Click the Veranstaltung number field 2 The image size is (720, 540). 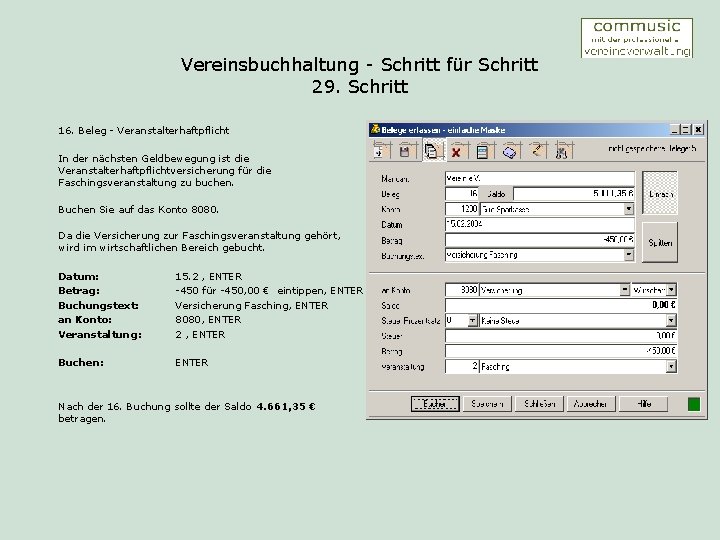click(462, 366)
